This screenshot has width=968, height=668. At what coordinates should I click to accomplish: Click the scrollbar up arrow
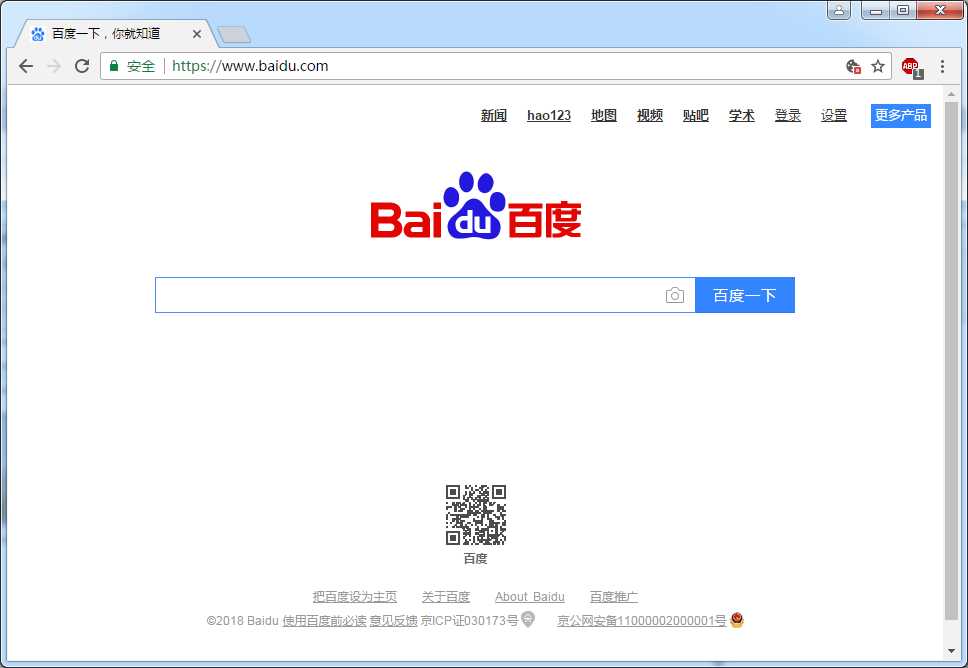tap(951, 94)
